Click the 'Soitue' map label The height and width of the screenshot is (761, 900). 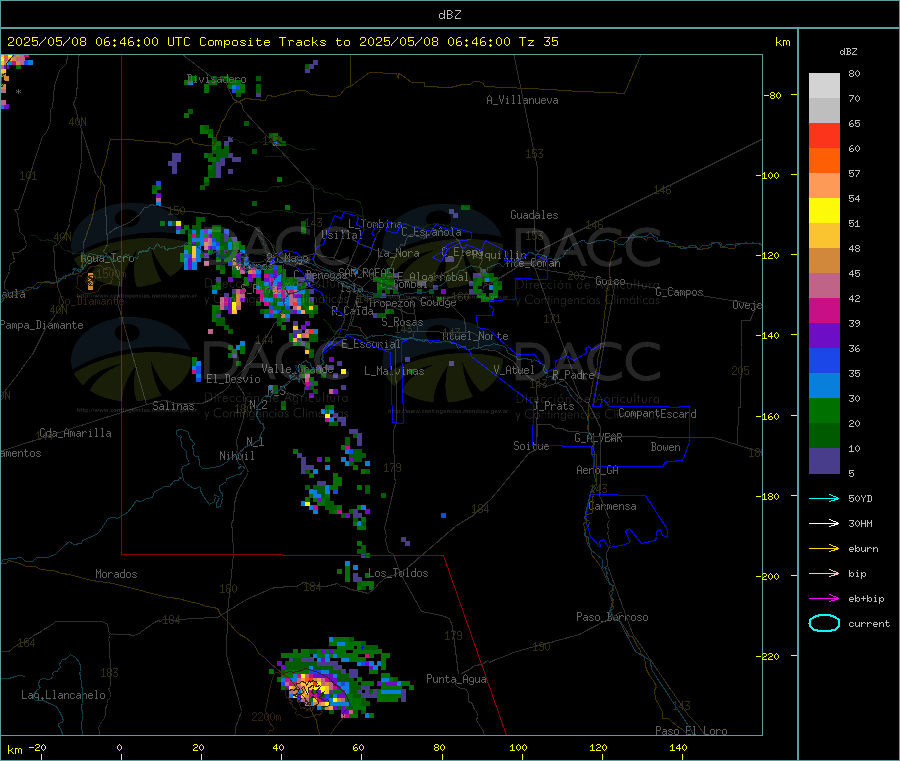click(531, 446)
